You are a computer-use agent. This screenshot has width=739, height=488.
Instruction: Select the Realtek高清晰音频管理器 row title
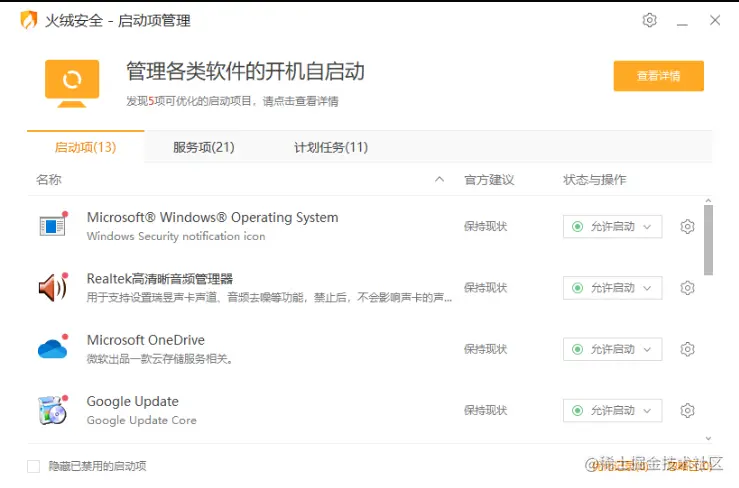coord(160,279)
